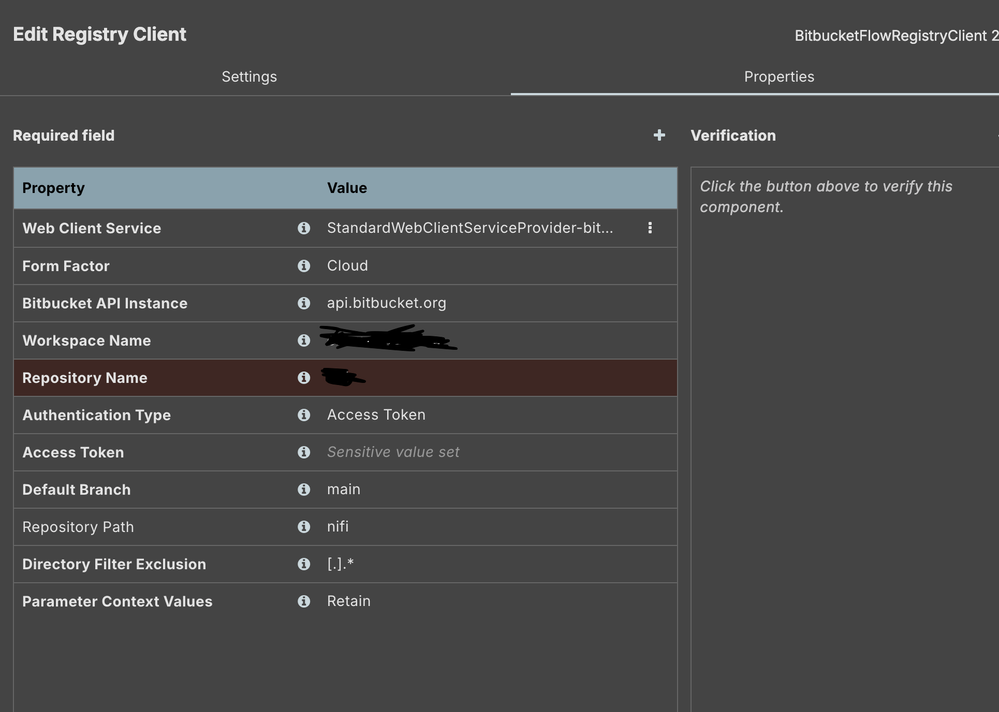
Task: Select the Workspace Name property name
Action: [x=87, y=341]
